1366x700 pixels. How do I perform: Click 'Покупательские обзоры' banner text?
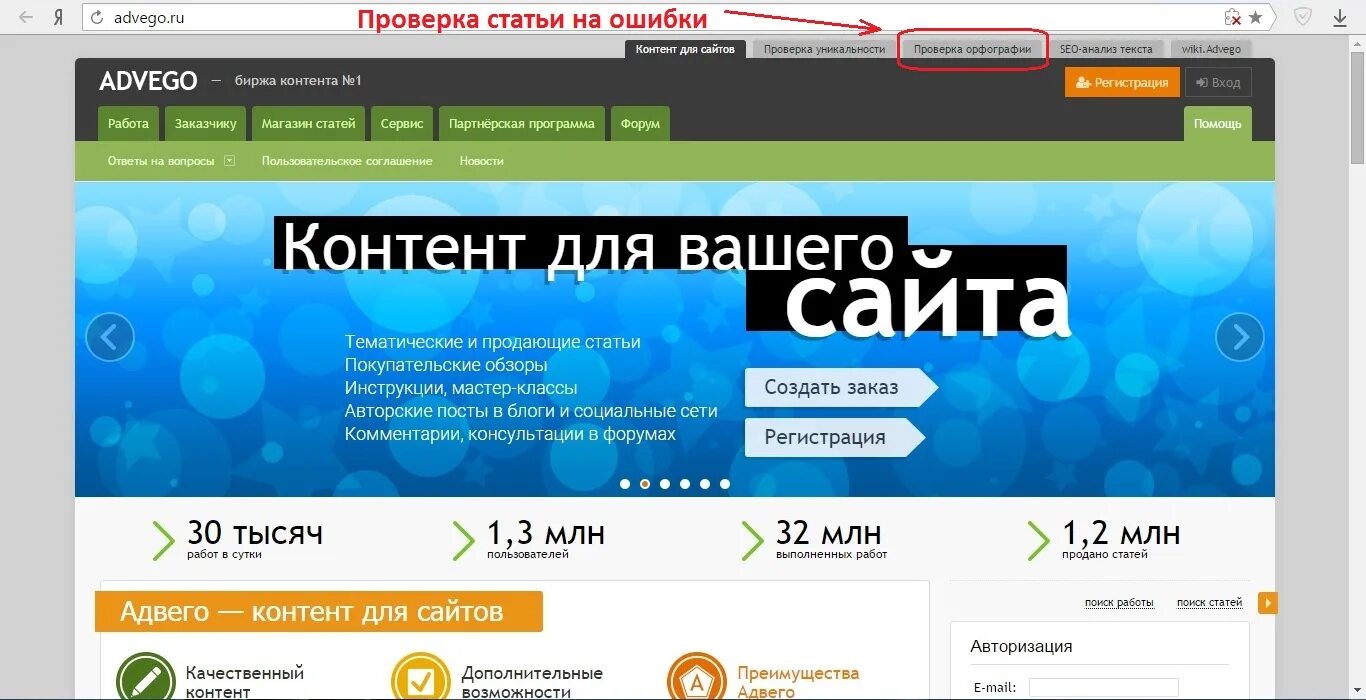tap(446, 365)
